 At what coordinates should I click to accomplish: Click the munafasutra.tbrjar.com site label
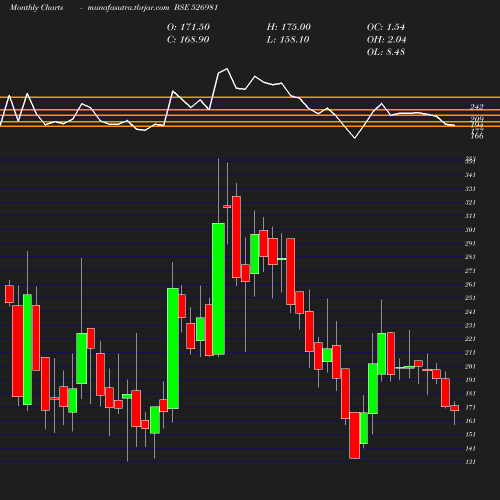[x=128, y=8]
